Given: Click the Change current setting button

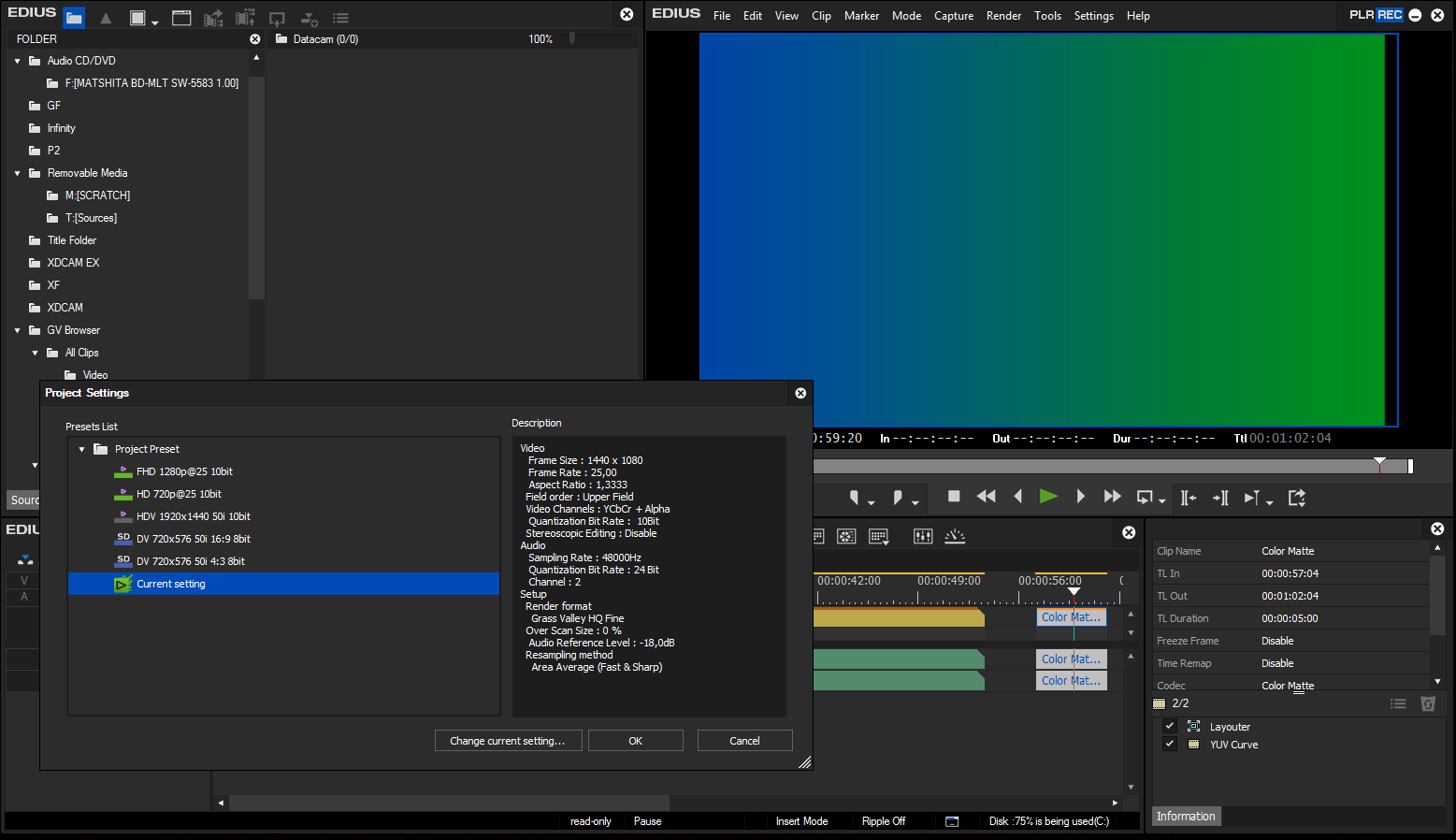Looking at the screenshot, I should point(508,741).
